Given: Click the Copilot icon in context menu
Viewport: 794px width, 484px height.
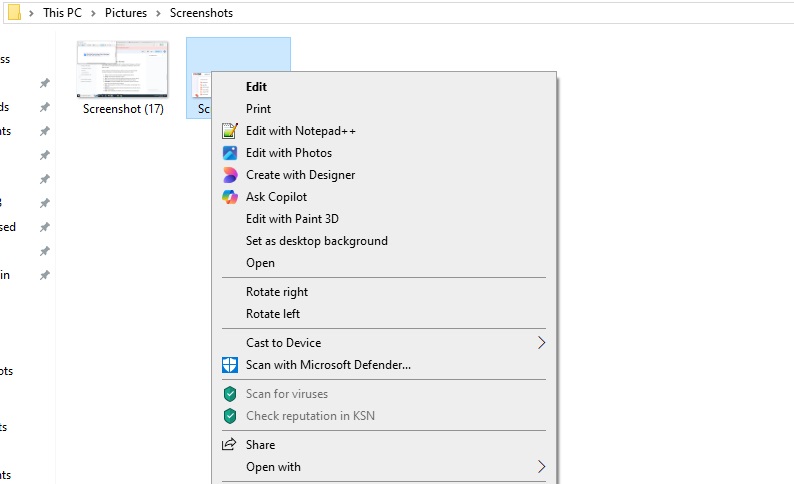Looking at the screenshot, I should click(x=230, y=197).
